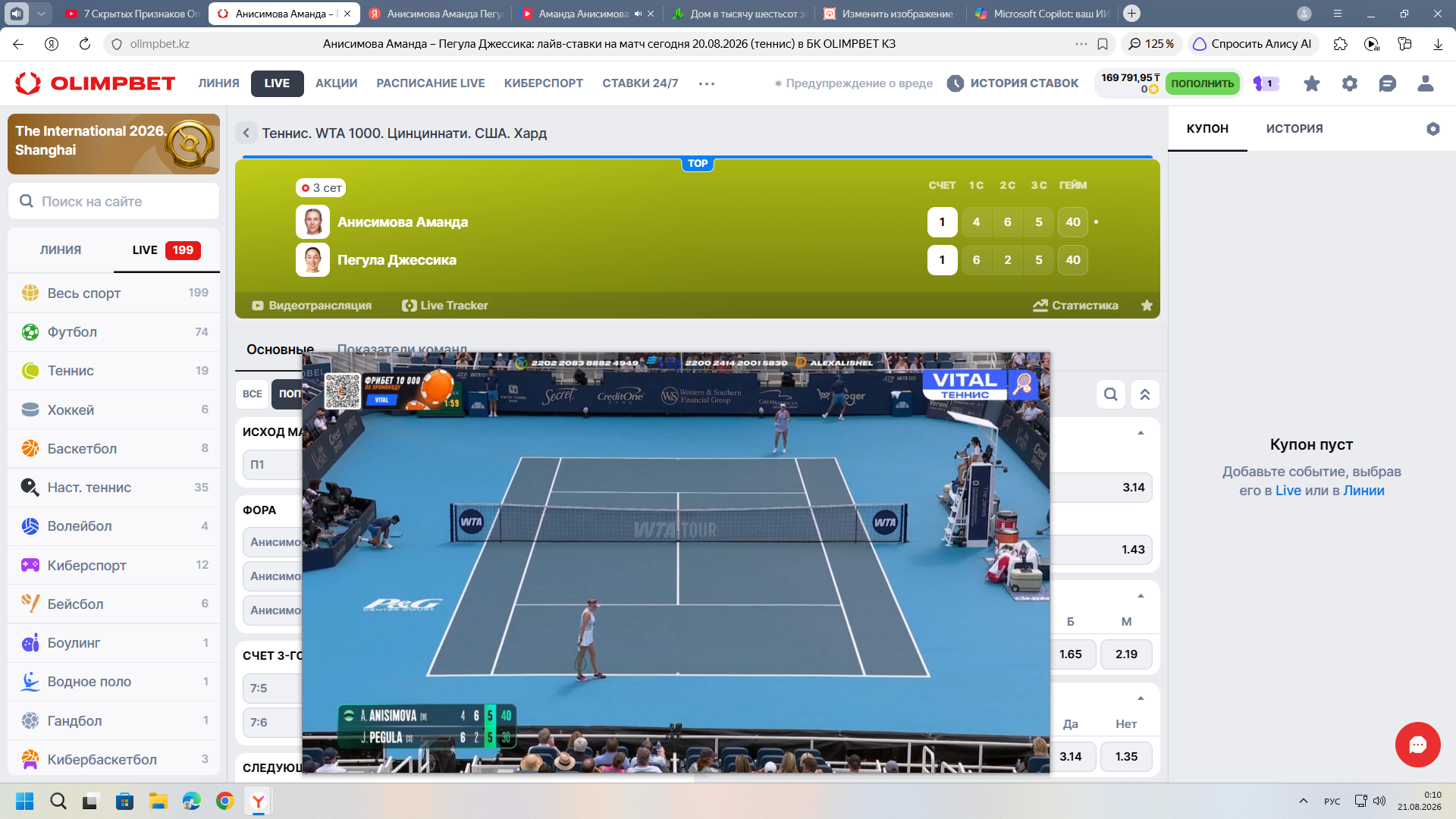Viewport: 1456px width, 819px height.
Task: Open the Live Tracker link
Action: (445, 306)
